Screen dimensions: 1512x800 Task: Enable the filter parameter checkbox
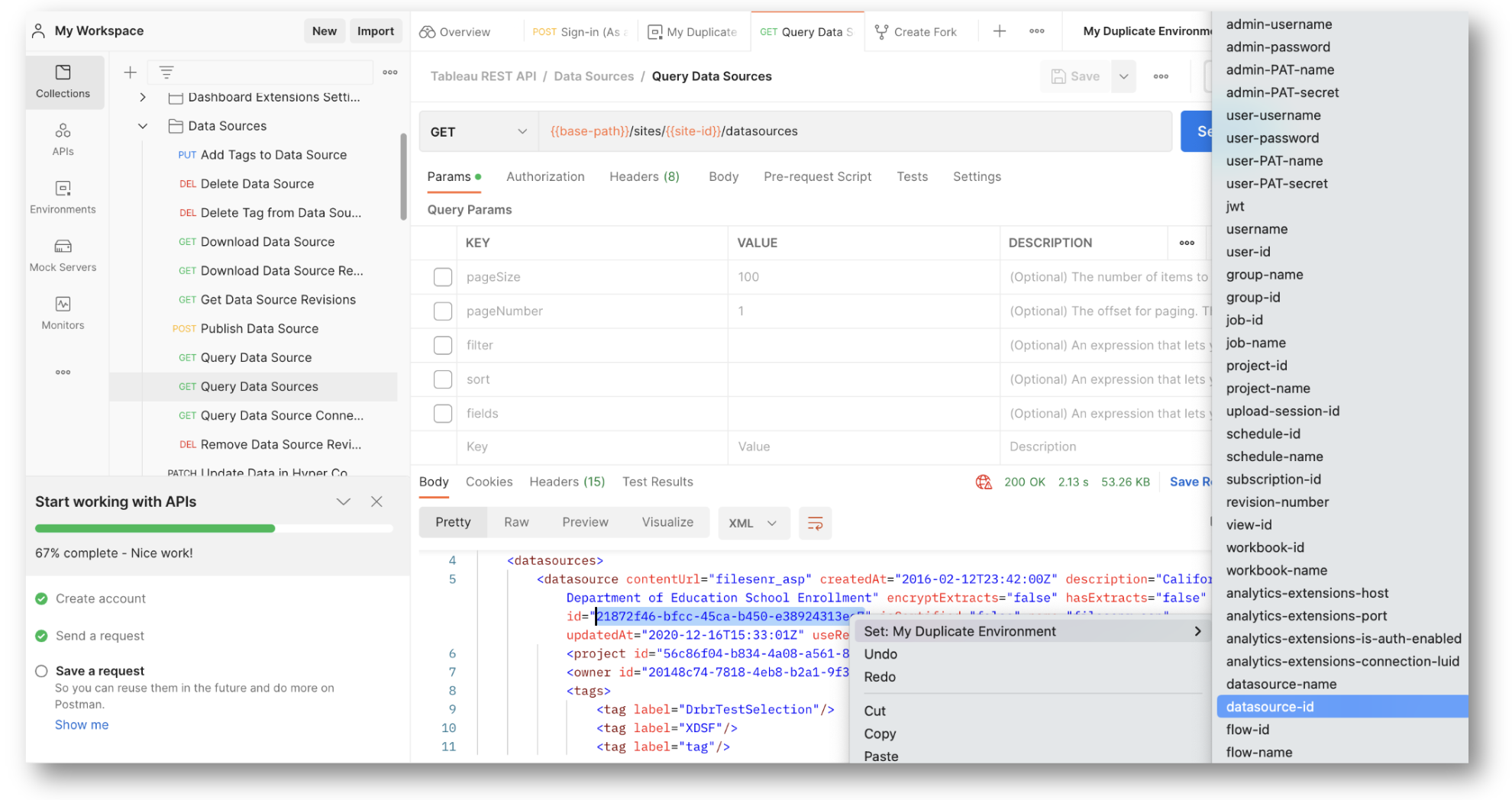pyautogui.click(x=443, y=345)
